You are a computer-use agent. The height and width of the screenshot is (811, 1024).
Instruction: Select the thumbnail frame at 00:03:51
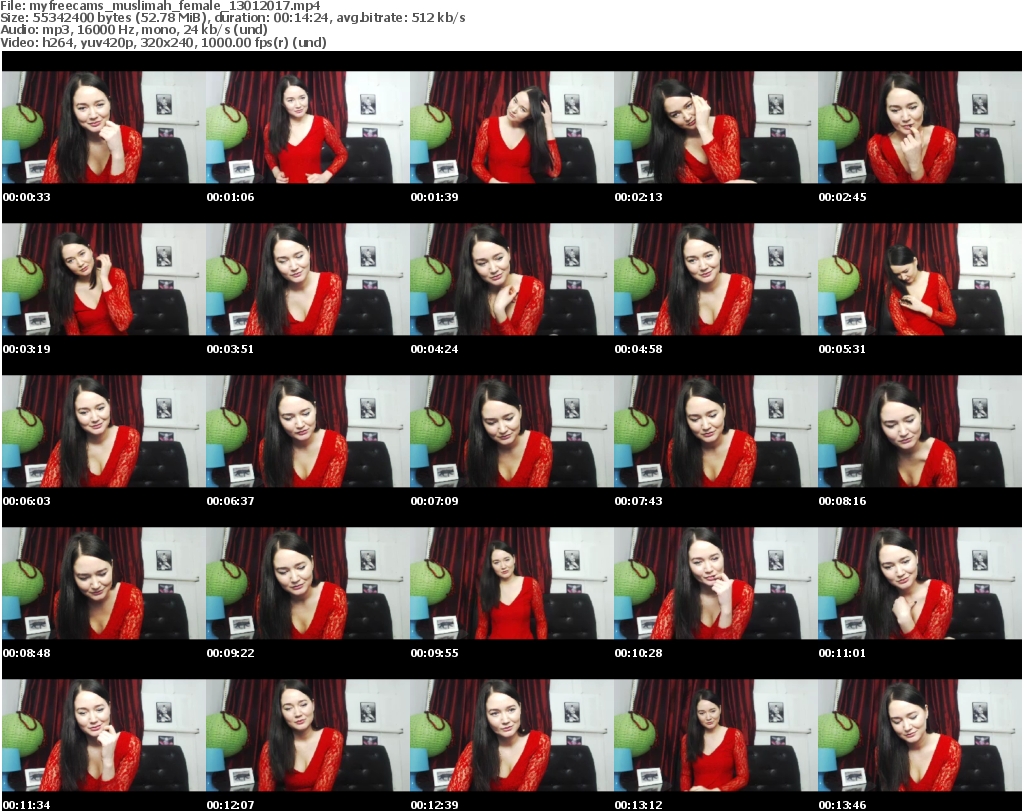[308, 279]
